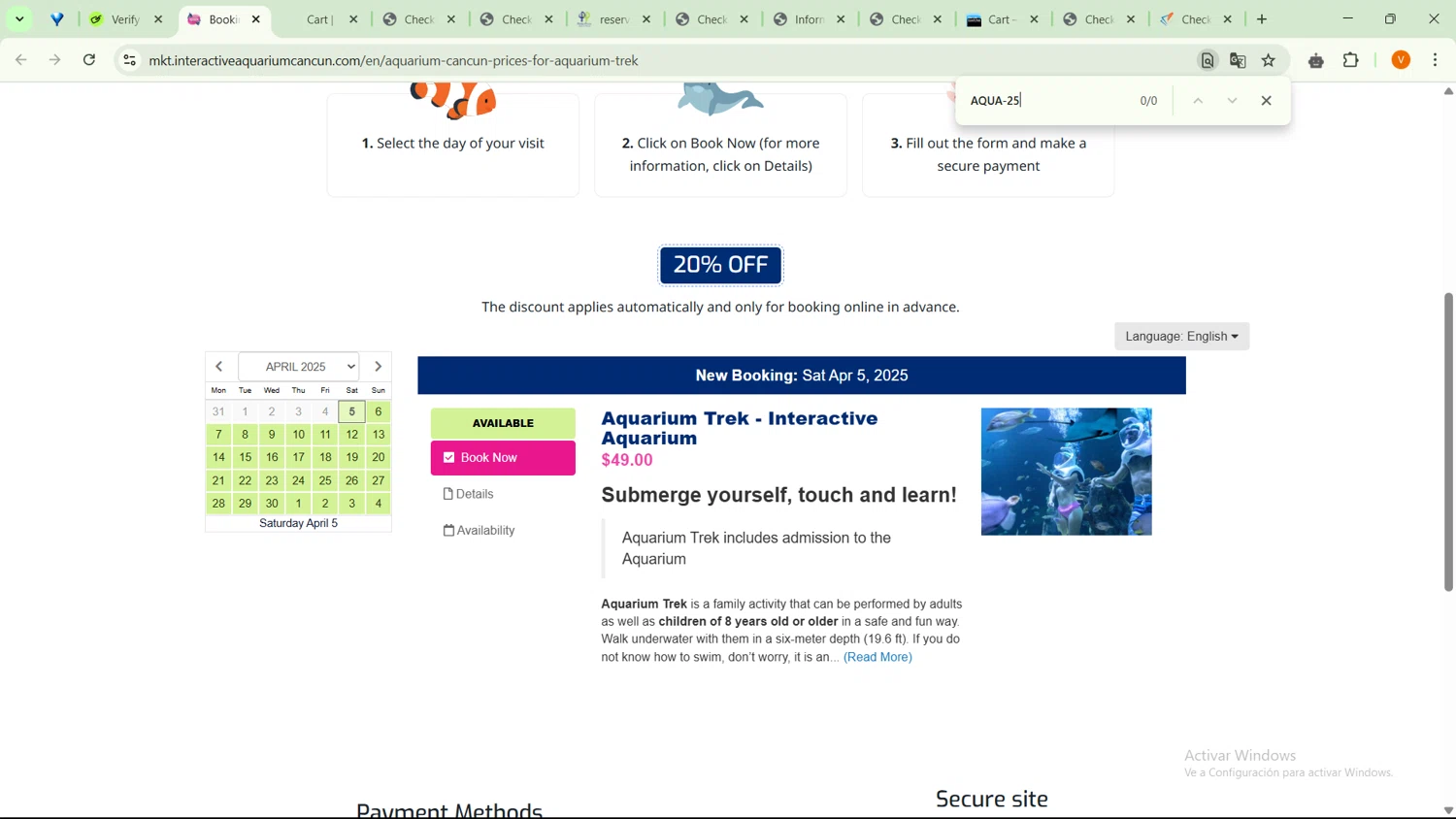Open Aquarium Trek - Interactive Aquarium title

pos(740,428)
